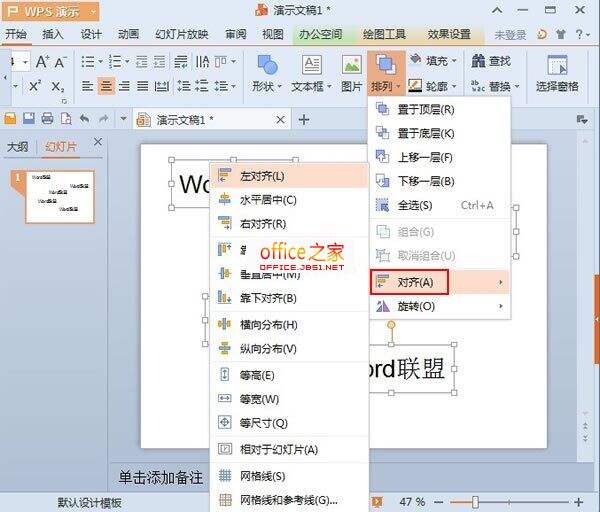Viewport: 600px width, 512px height.
Task: Open the 绘图工具 (Drawing Tools) tab
Action: pos(384,34)
